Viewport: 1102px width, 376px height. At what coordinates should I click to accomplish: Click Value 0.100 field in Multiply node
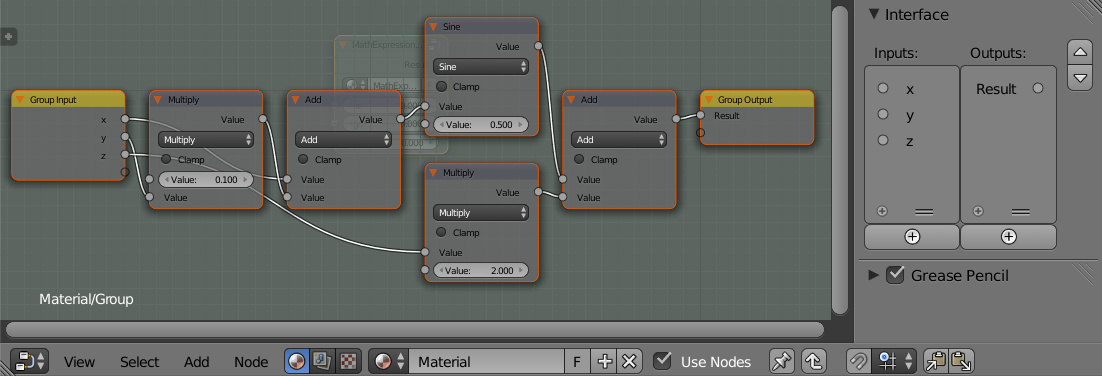[x=206, y=180]
